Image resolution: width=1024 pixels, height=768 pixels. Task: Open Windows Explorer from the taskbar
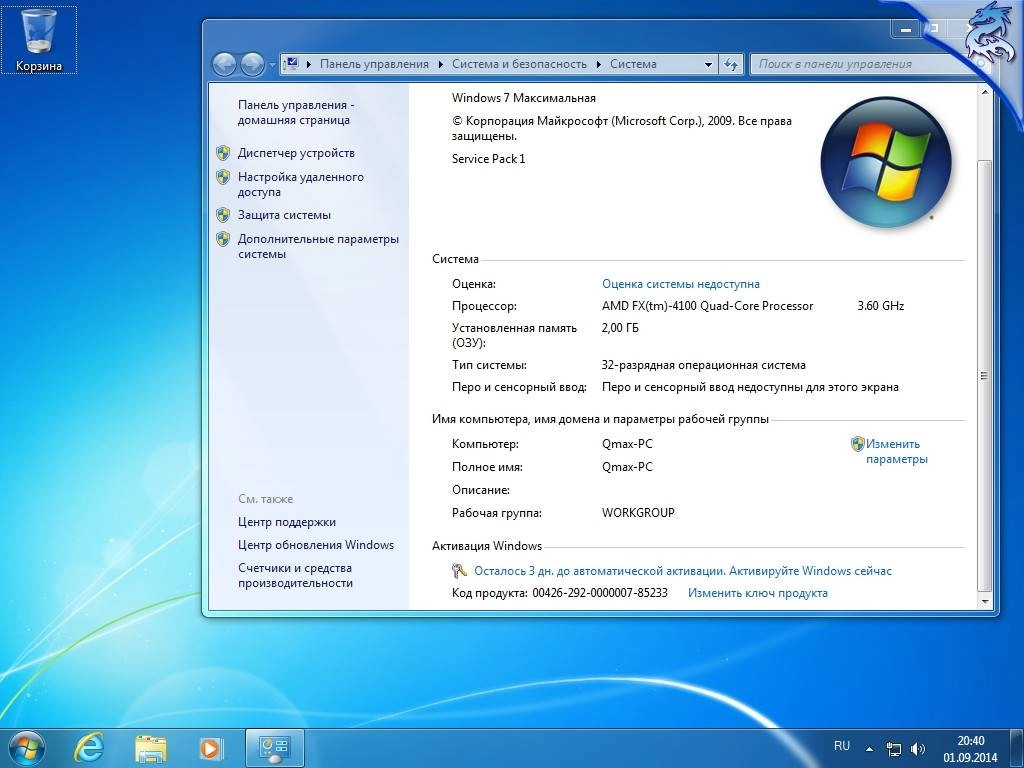tap(151, 748)
